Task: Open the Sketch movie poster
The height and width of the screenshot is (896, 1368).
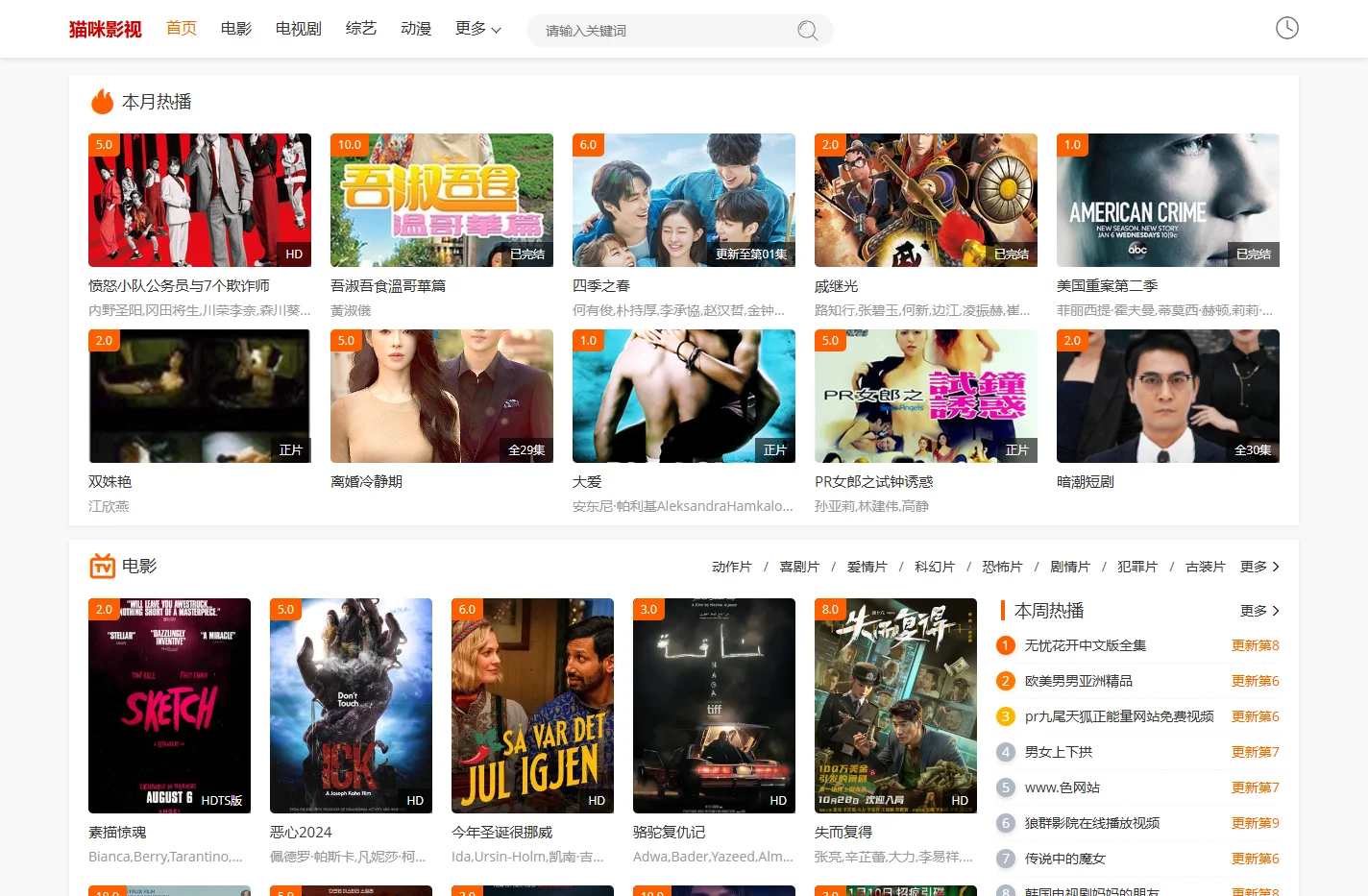Action: (169, 706)
